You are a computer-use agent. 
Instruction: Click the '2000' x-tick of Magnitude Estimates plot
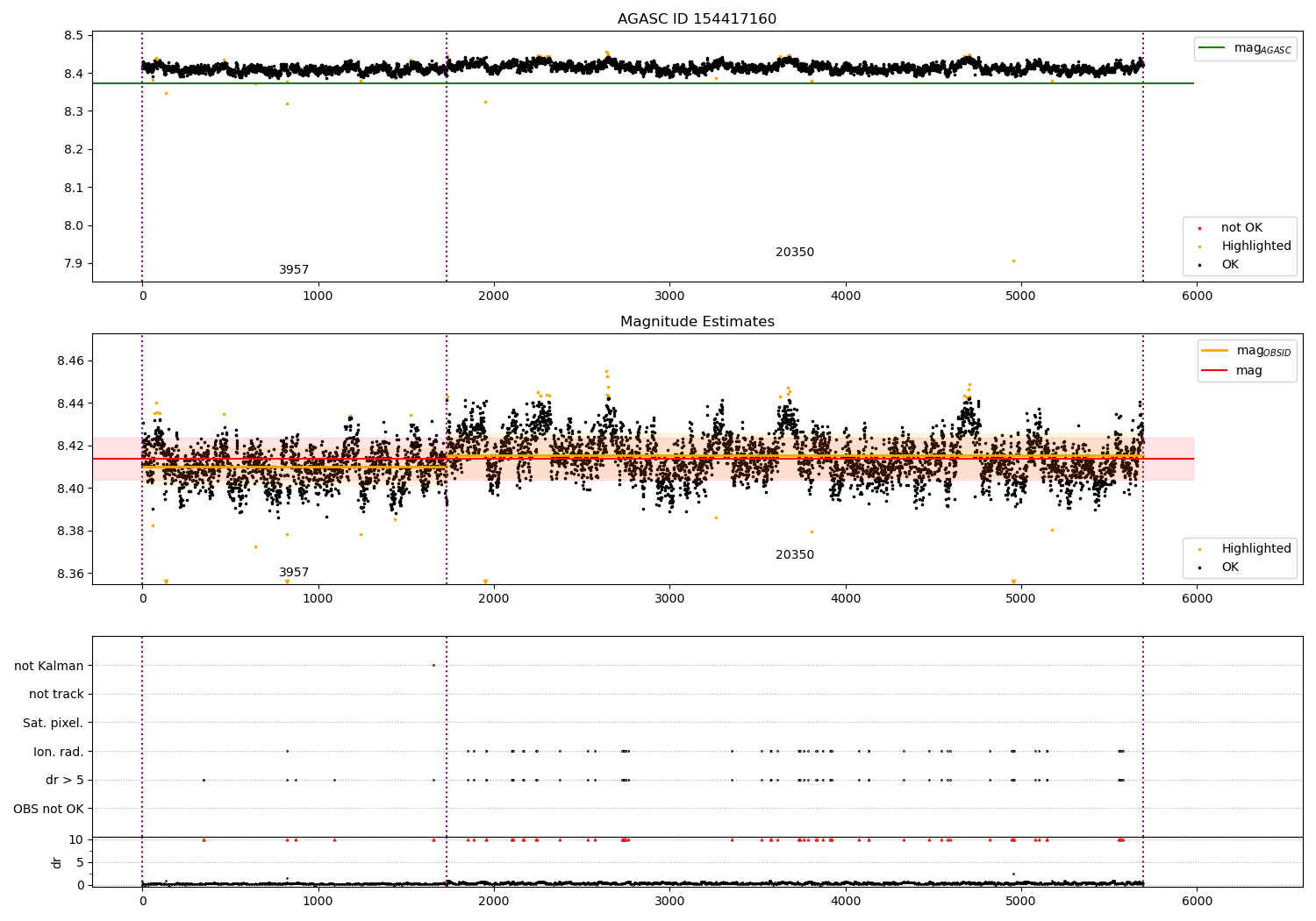click(494, 599)
